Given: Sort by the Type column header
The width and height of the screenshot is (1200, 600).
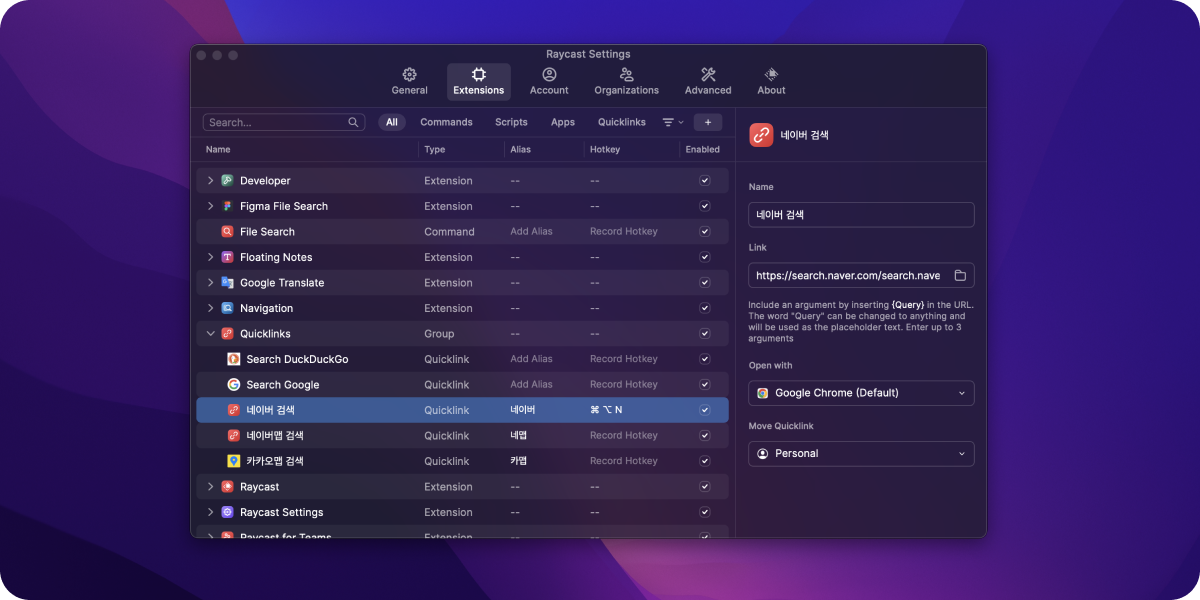Looking at the screenshot, I should point(435,150).
